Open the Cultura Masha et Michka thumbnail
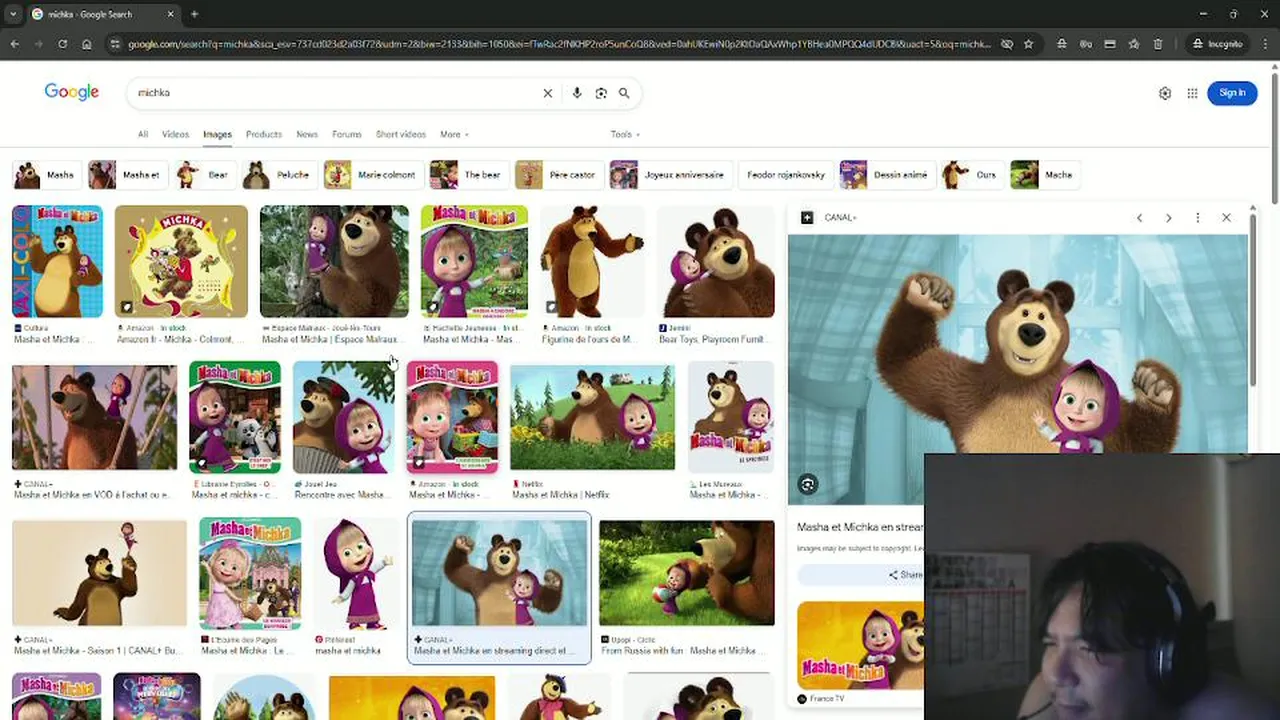 click(57, 262)
